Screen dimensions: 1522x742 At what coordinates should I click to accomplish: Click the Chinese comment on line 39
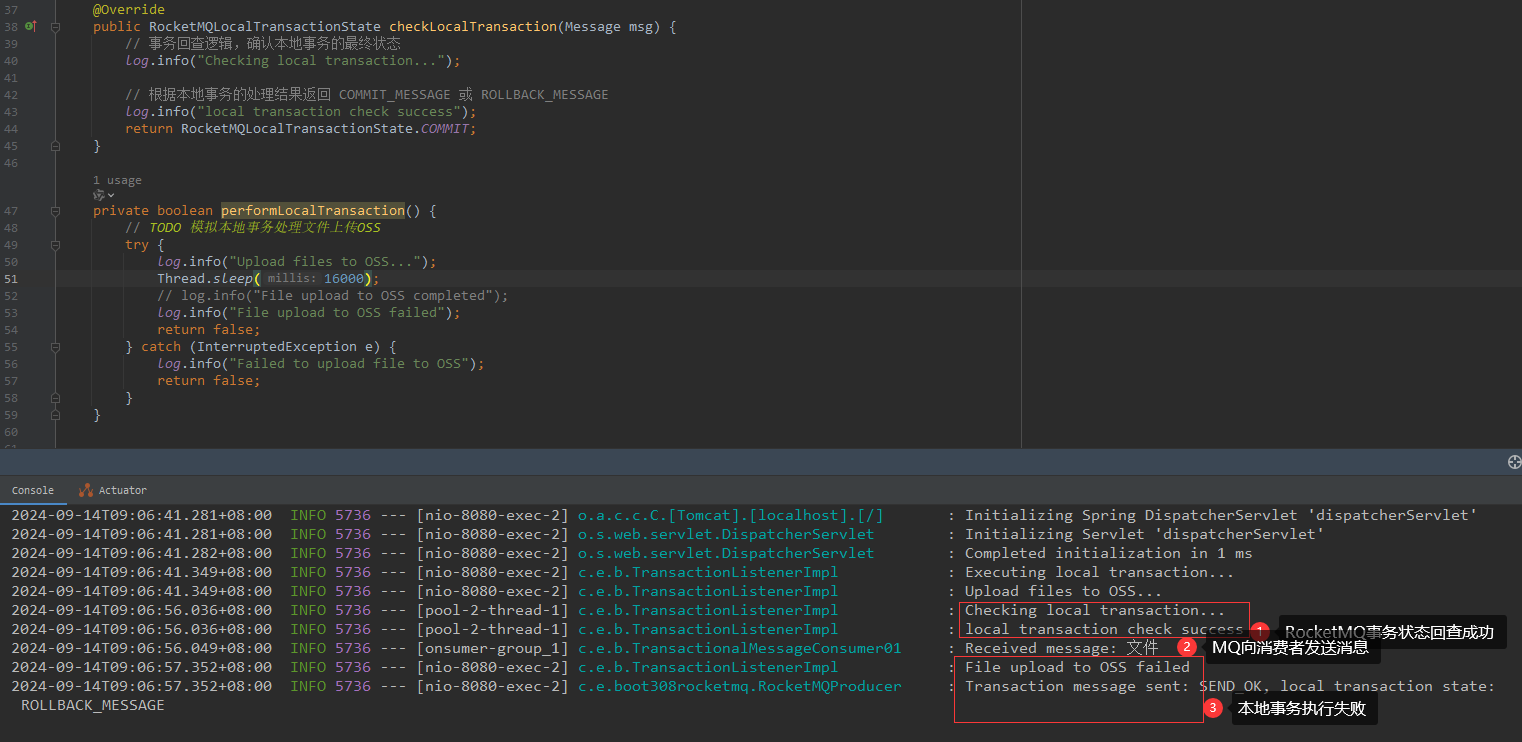263,44
